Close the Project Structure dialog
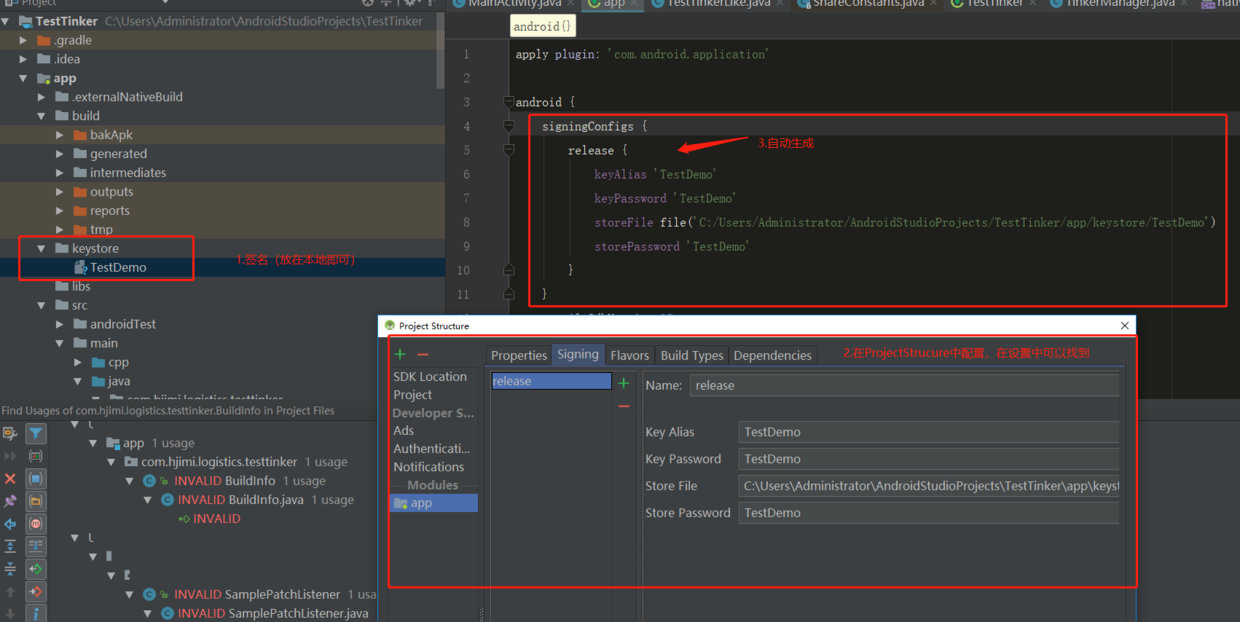 1125,325
